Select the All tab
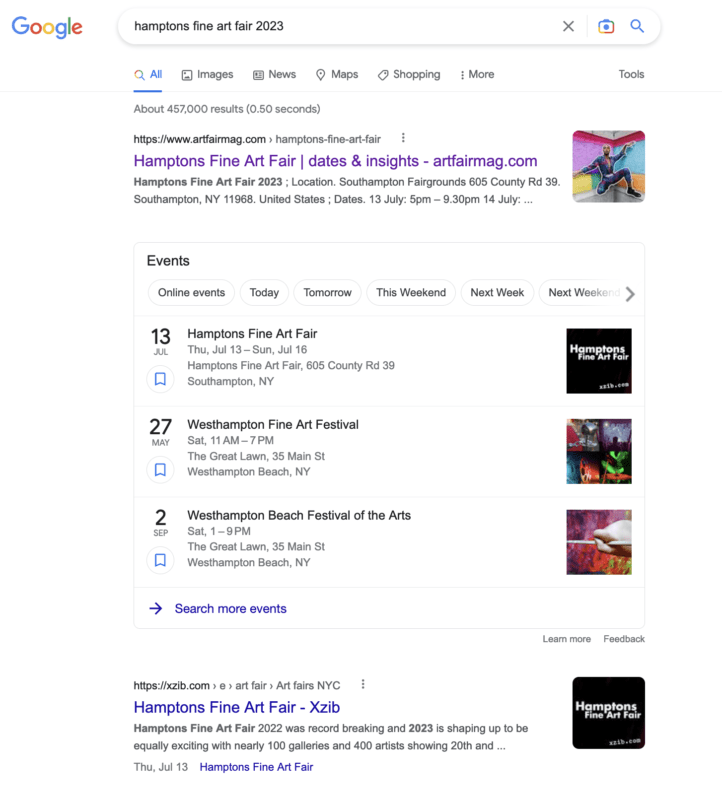The width and height of the screenshot is (722, 800). pyautogui.click(x=148, y=74)
